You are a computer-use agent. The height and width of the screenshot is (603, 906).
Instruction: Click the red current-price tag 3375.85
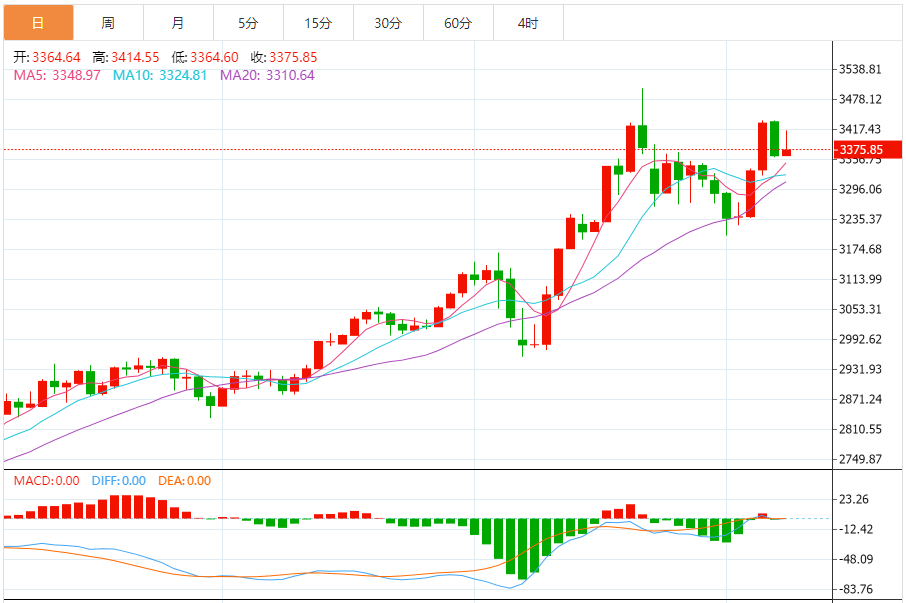pyautogui.click(x=868, y=150)
